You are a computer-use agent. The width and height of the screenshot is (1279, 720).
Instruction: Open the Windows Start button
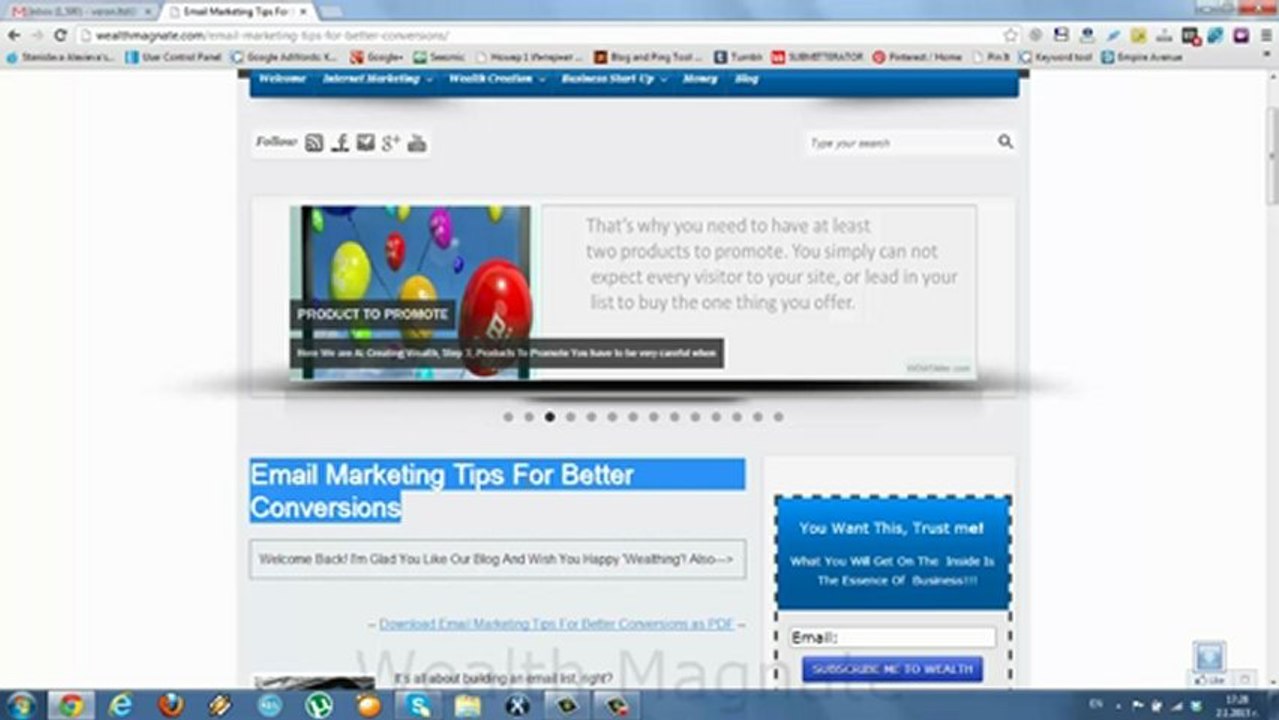[20, 705]
